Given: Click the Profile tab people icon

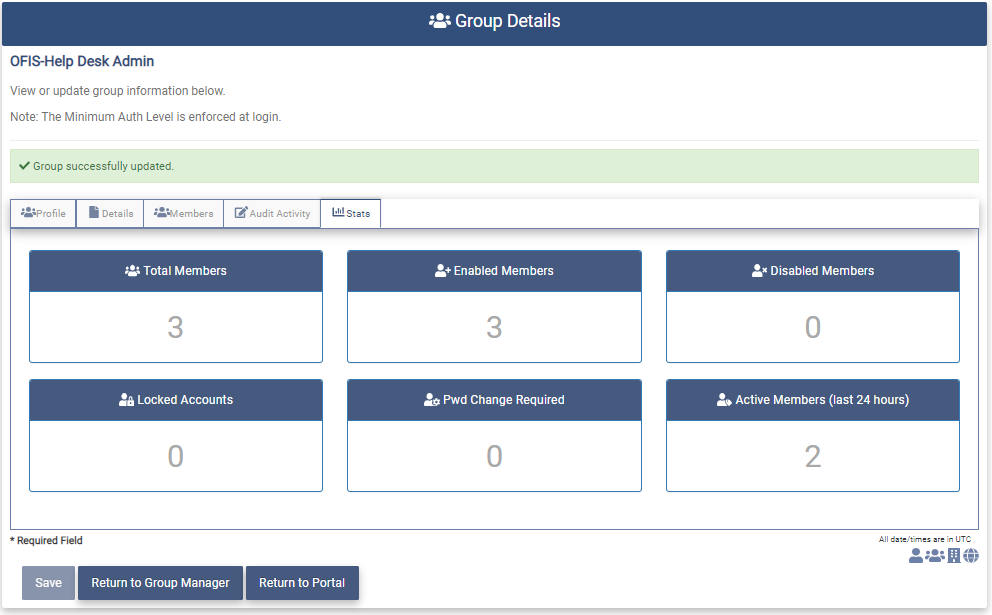Looking at the screenshot, I should click(x=28, y=212).
